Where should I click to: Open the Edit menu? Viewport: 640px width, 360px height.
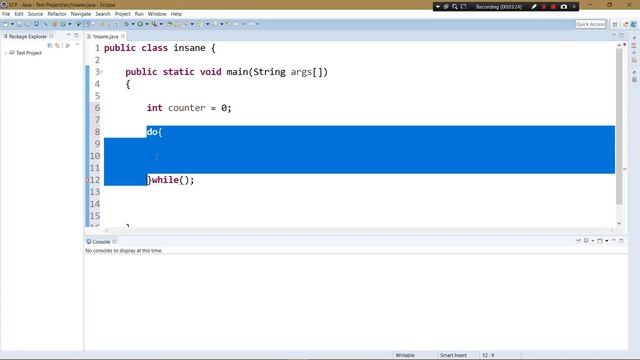(x=19, y=14)
